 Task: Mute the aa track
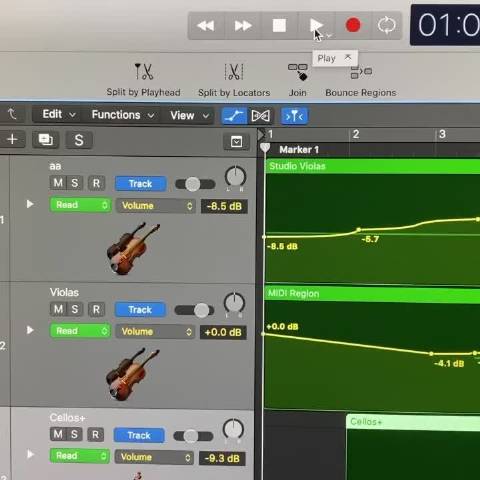[58, 183]
